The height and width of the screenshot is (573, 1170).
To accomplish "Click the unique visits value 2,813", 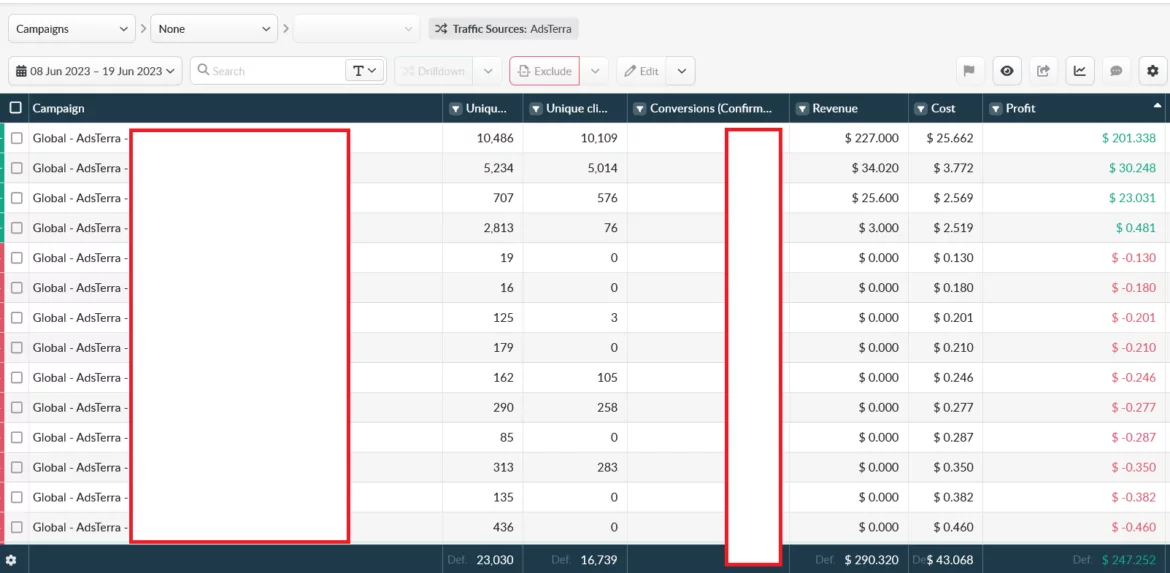I will 498,228.
